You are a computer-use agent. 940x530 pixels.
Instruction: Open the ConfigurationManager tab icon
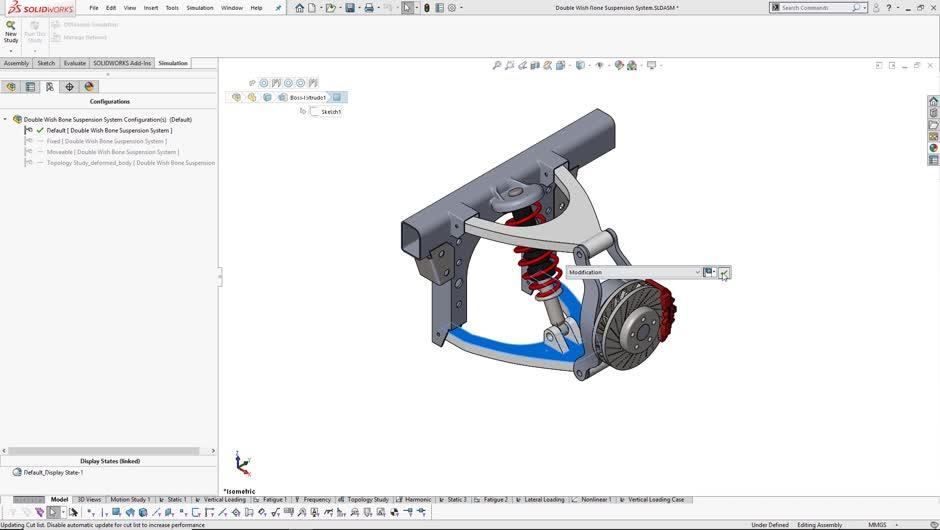pos(50,87)
